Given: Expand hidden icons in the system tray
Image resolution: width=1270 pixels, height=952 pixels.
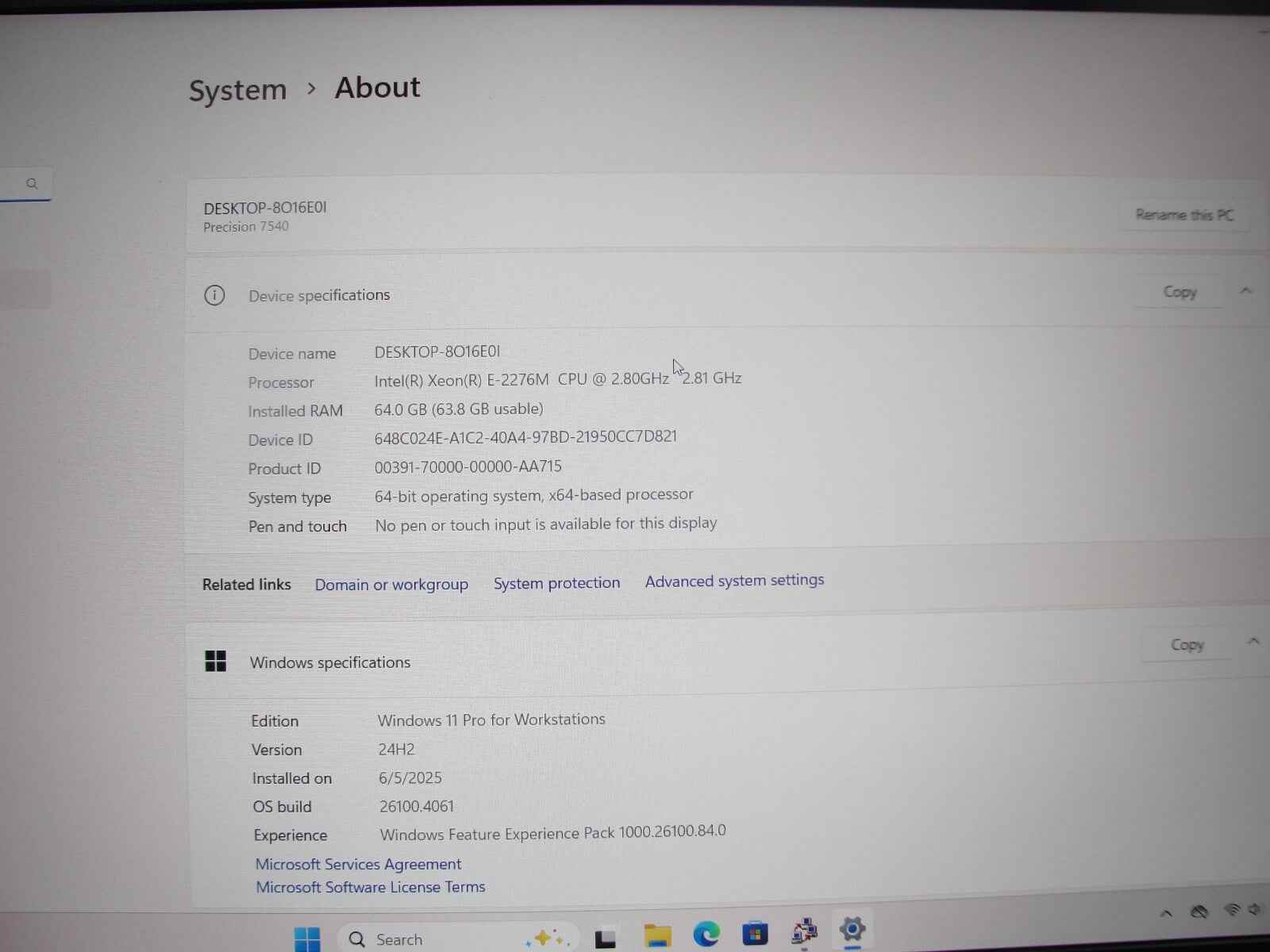Looking at the screenshot, I should [1167, 912].
